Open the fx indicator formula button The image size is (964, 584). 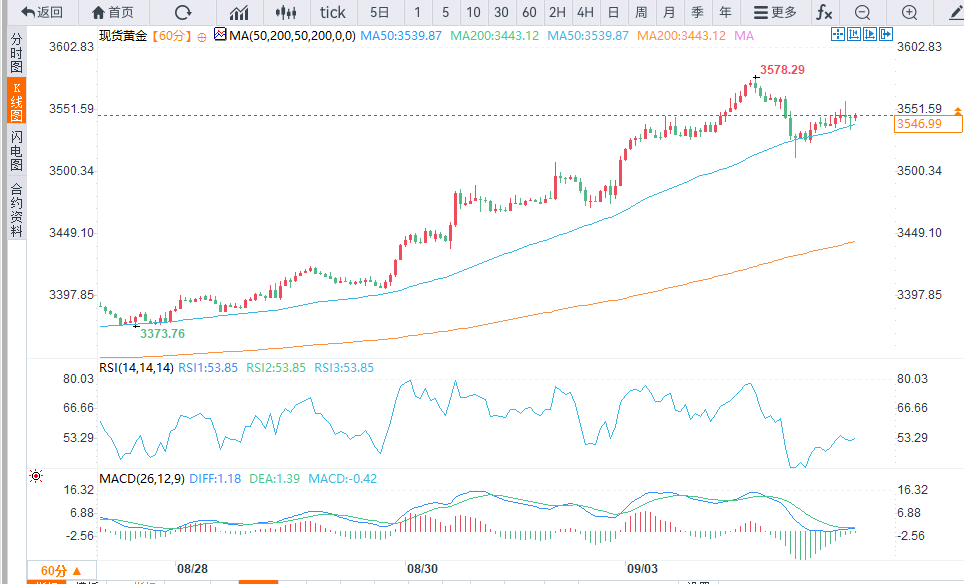point(824,12)
